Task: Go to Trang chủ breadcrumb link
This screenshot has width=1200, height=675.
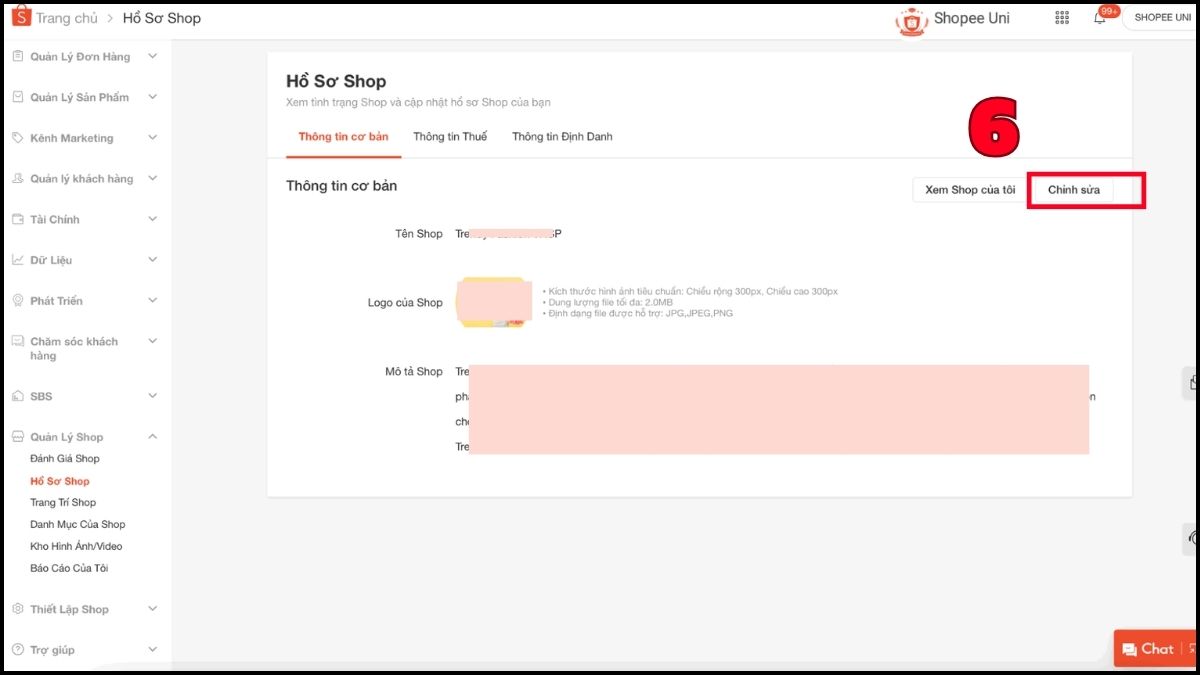Action: [x=67, y=18]
